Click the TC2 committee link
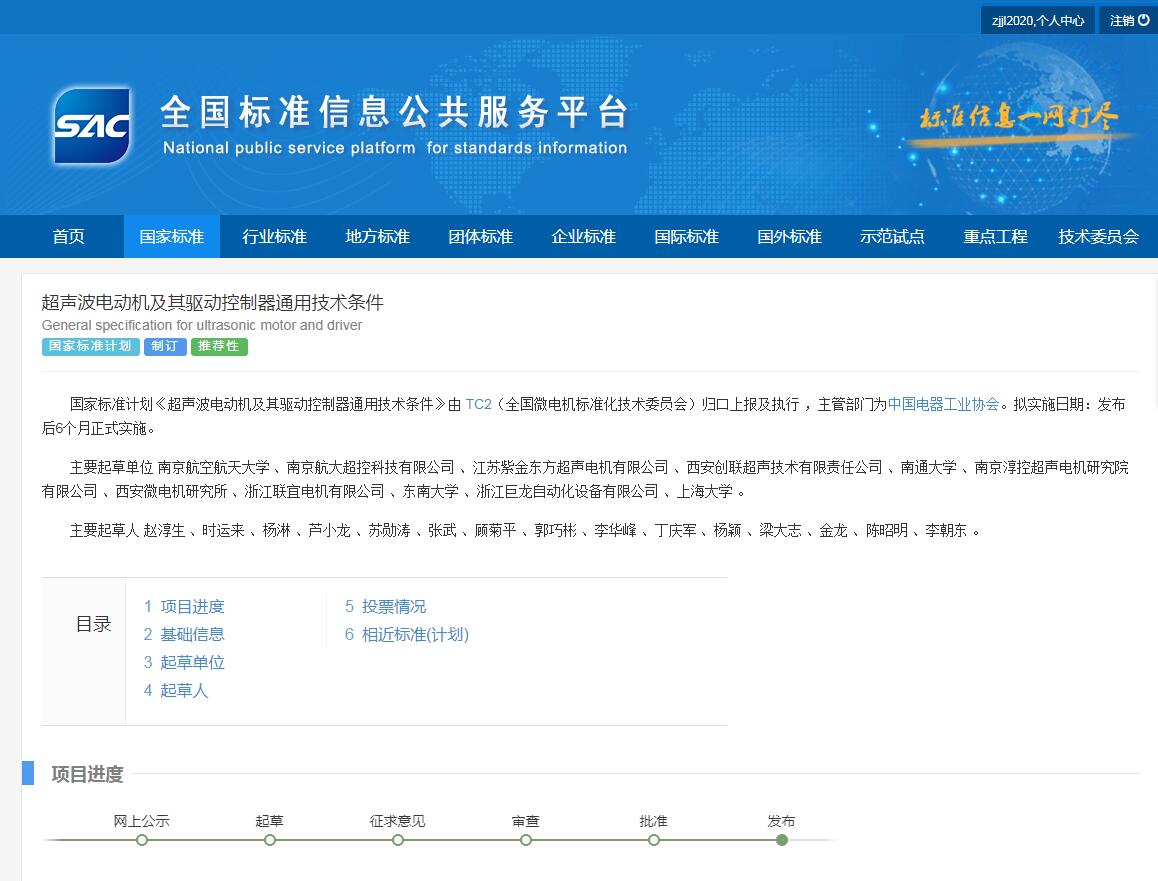1158x881 pixels. (479, 404)
